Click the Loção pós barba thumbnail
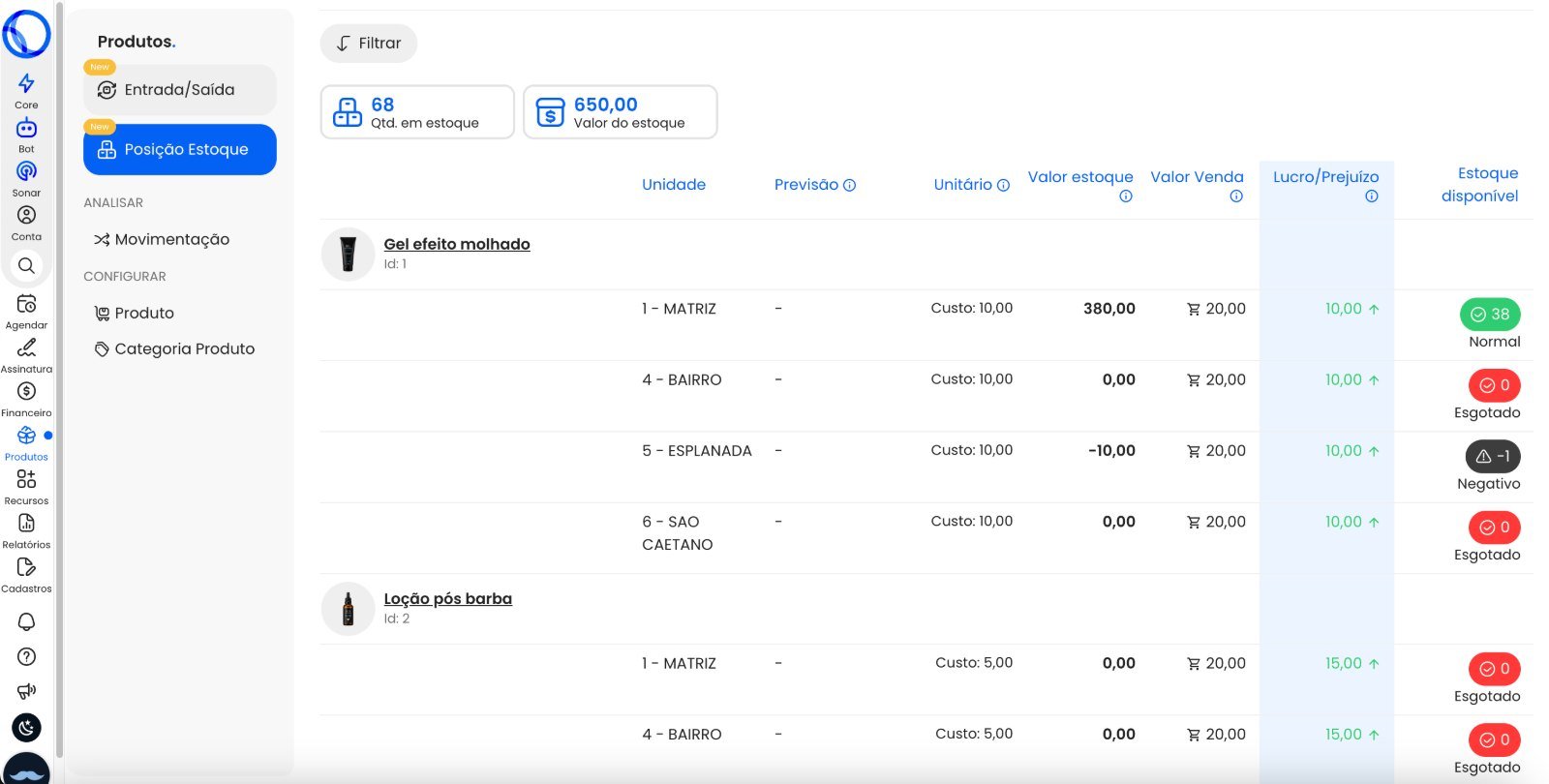The width and height of the screenshot is (1549, 784). pos(349,609)
